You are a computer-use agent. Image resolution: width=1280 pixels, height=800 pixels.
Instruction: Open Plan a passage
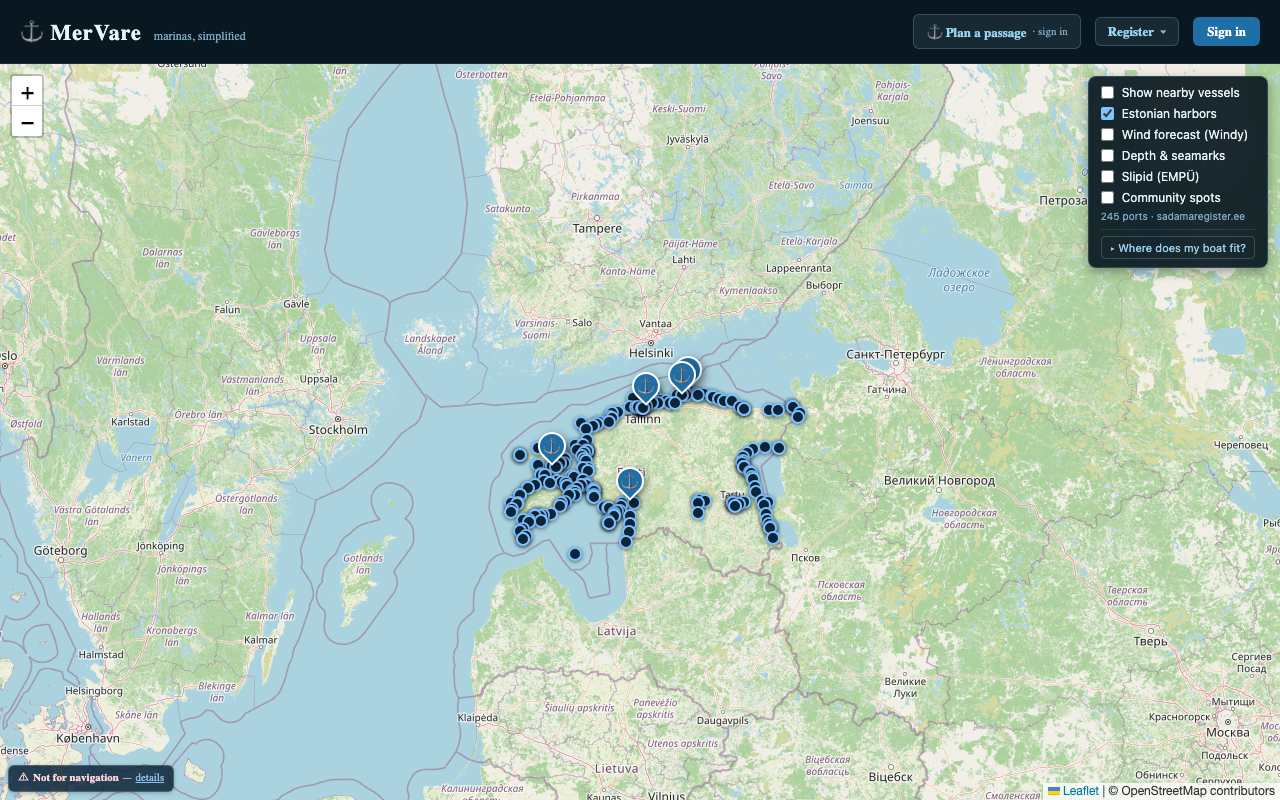996,32
